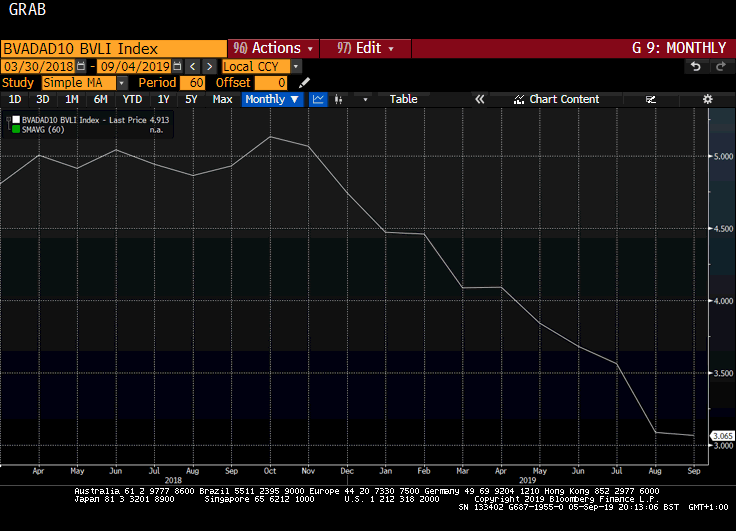Screen dimensions: 736x531
Task: Expand the Local CCY currency dropdown
Action: [x=296, y=66]
